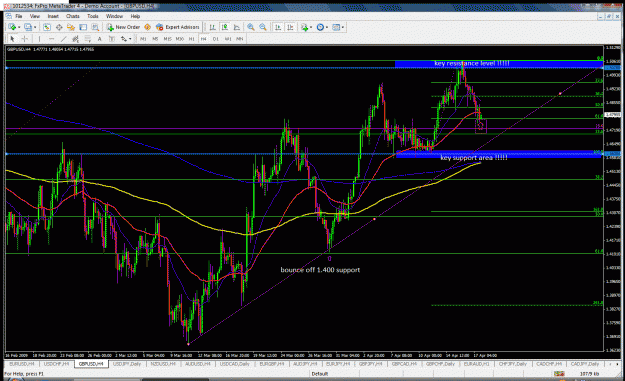Launch the Strategy Tester
This screenshot has height=381, width=625.
pyautogui.click(x=95, y=27)
